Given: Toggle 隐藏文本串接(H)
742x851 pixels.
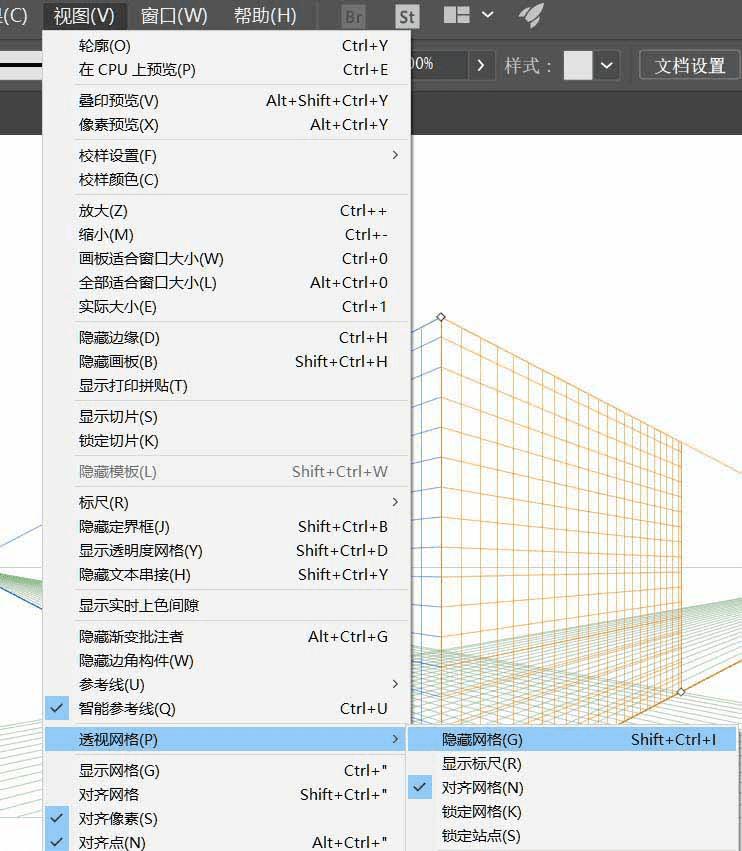Looking at the screenshot, I should coord(227,574).
